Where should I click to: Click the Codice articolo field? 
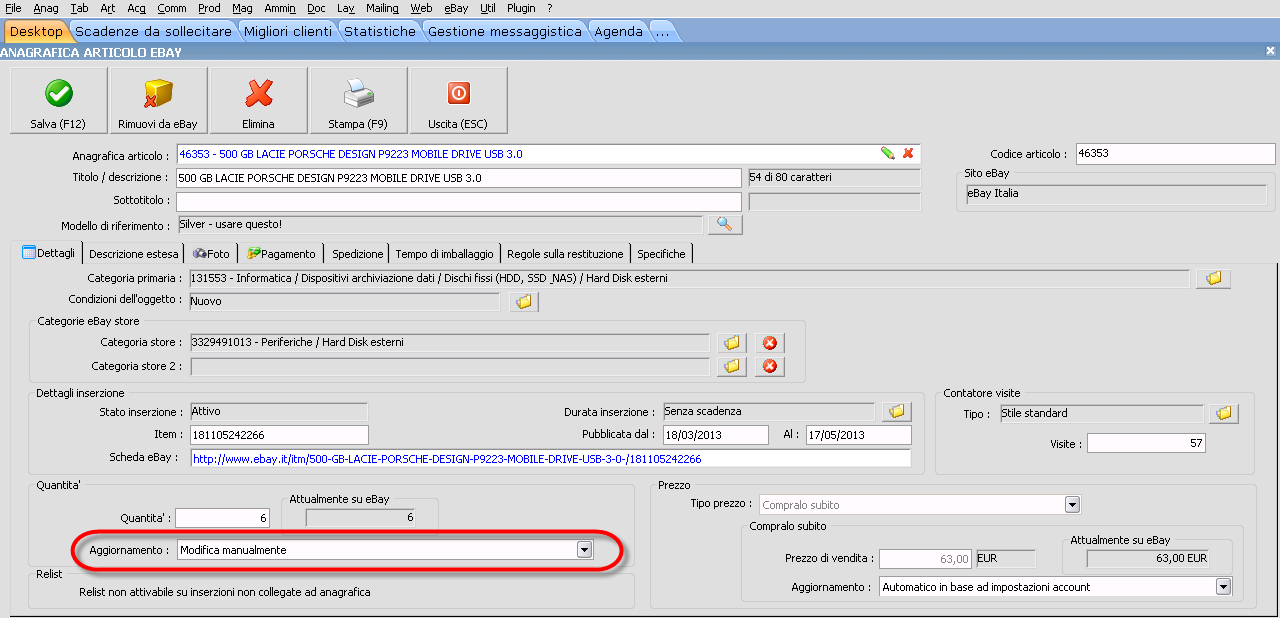pos(1176,154)
